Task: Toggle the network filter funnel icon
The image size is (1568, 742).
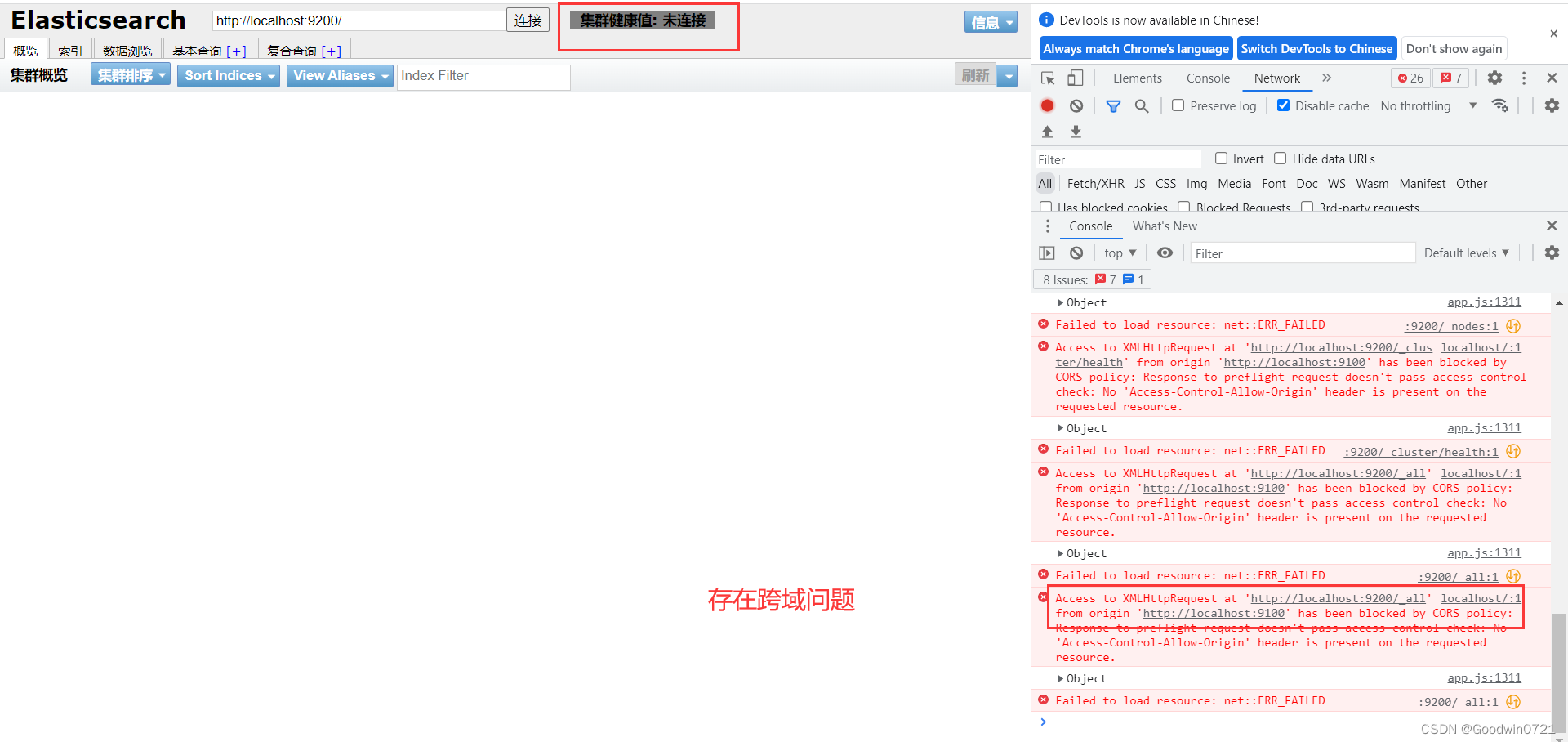Action: click(1113, 105)
